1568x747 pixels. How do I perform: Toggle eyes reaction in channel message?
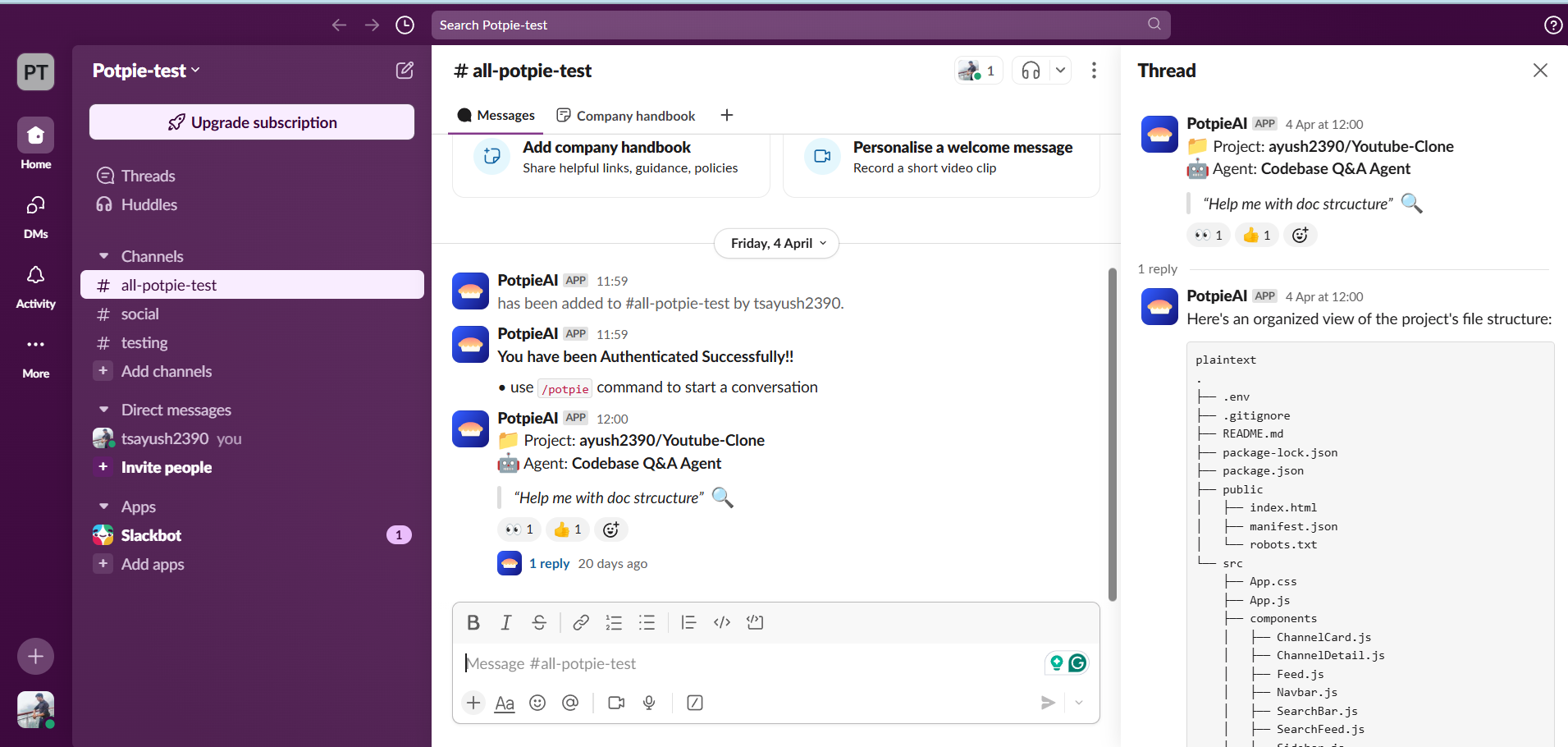coord(519,529)
